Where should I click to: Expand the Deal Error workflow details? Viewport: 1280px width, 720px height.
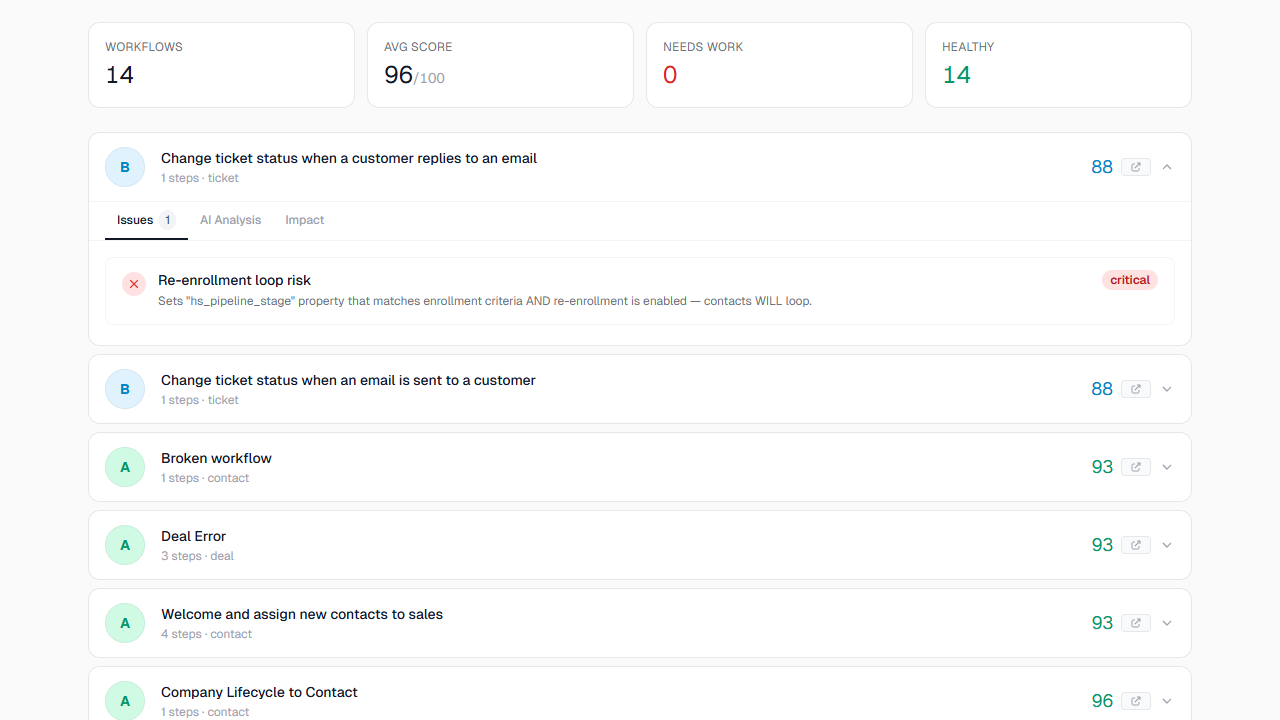[x=1167, y=545]
